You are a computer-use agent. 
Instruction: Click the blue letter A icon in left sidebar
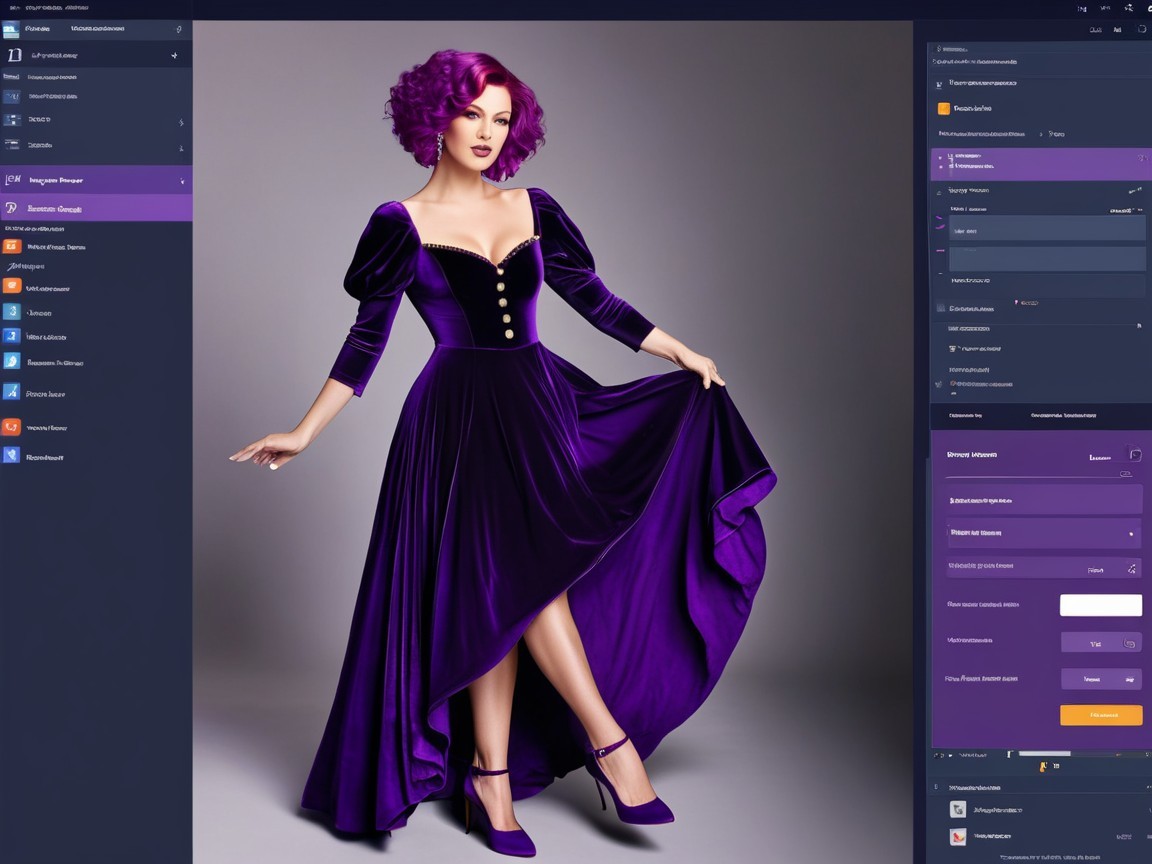coord(11,392)
